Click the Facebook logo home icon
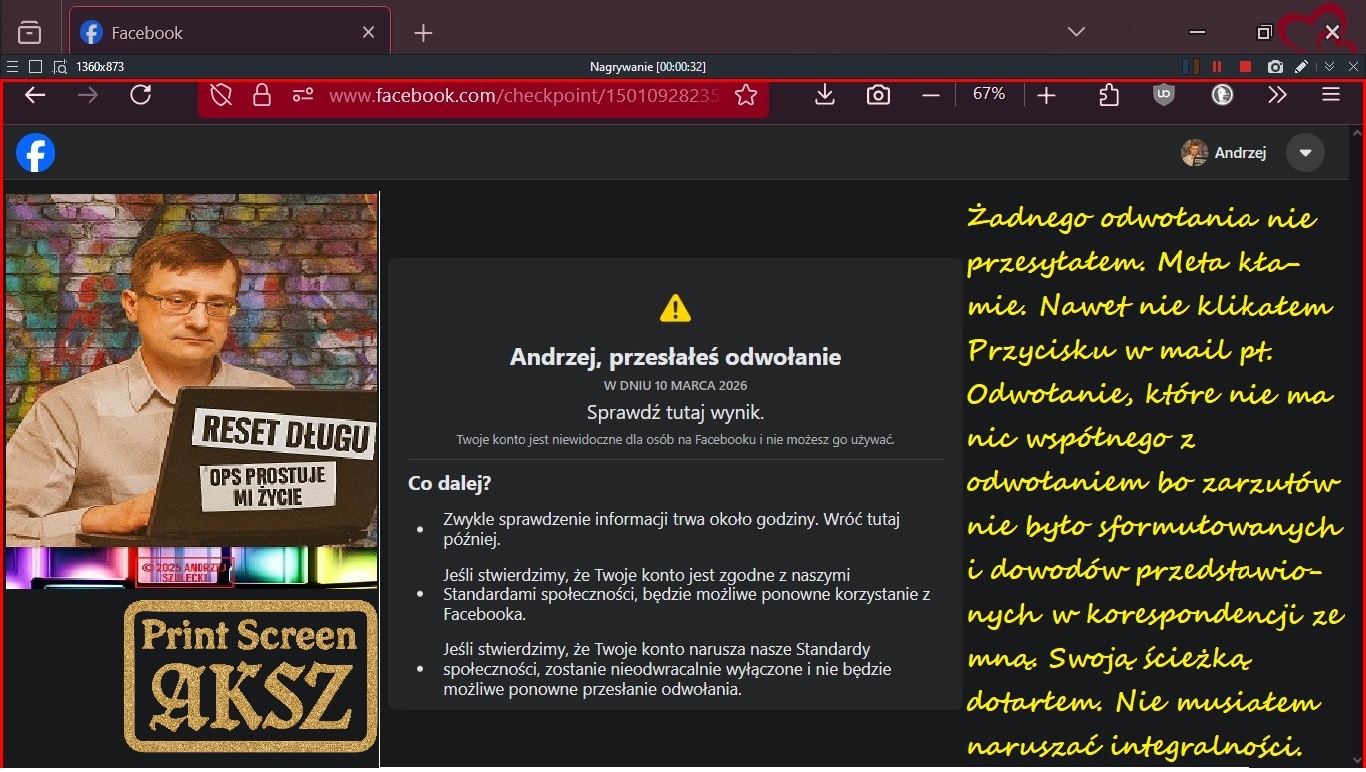Image resolution: width=1366 pixels, height=772 pixels. click(x=35, y=153)
